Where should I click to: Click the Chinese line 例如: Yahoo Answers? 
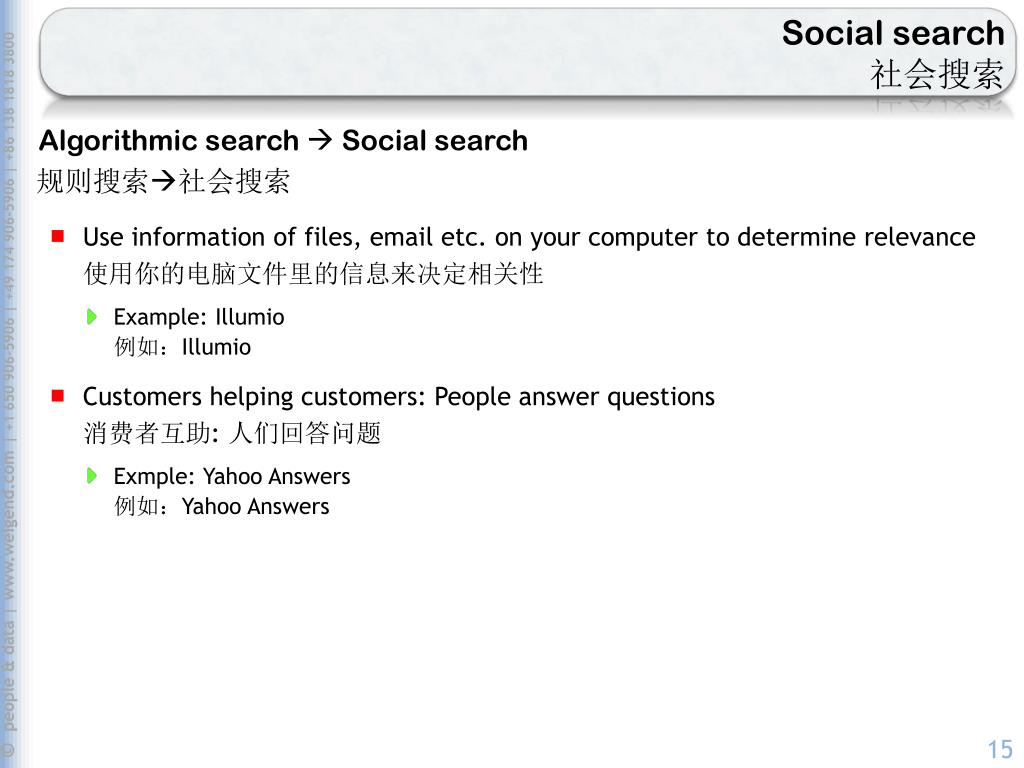tap(221, 506)
